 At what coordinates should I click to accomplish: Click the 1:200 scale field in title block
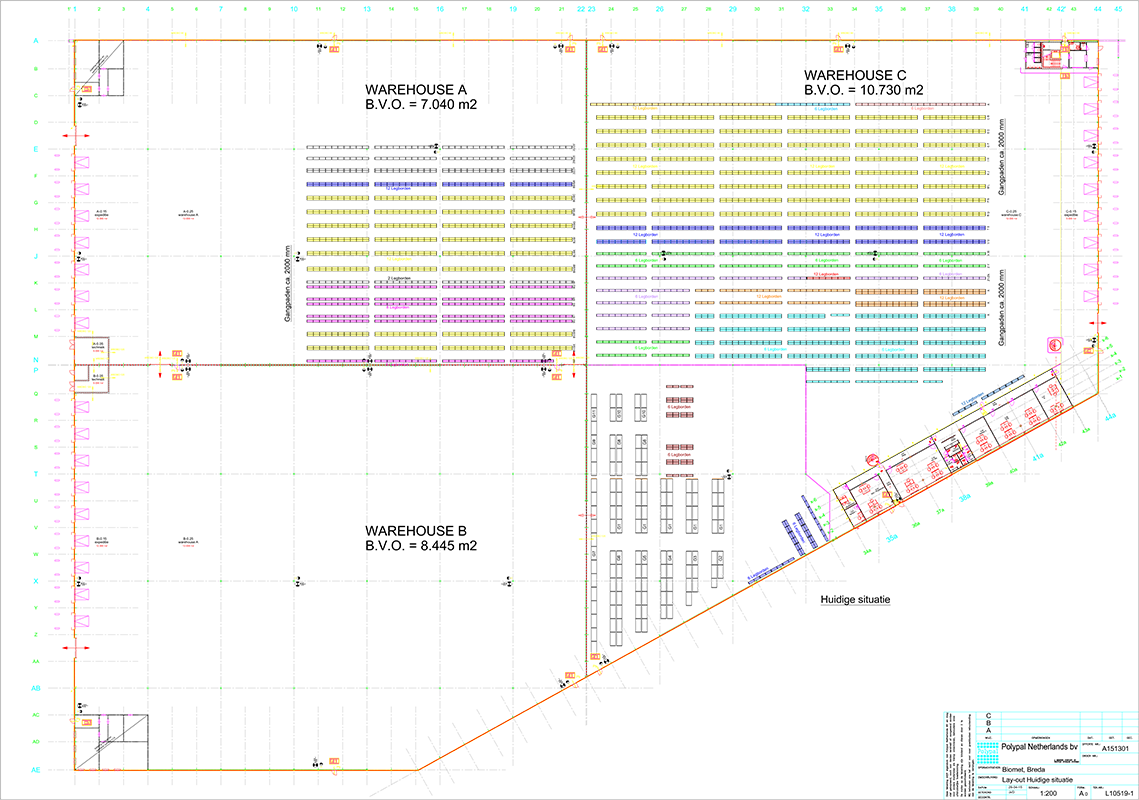pyautogui.click(x=1048, y=792)
